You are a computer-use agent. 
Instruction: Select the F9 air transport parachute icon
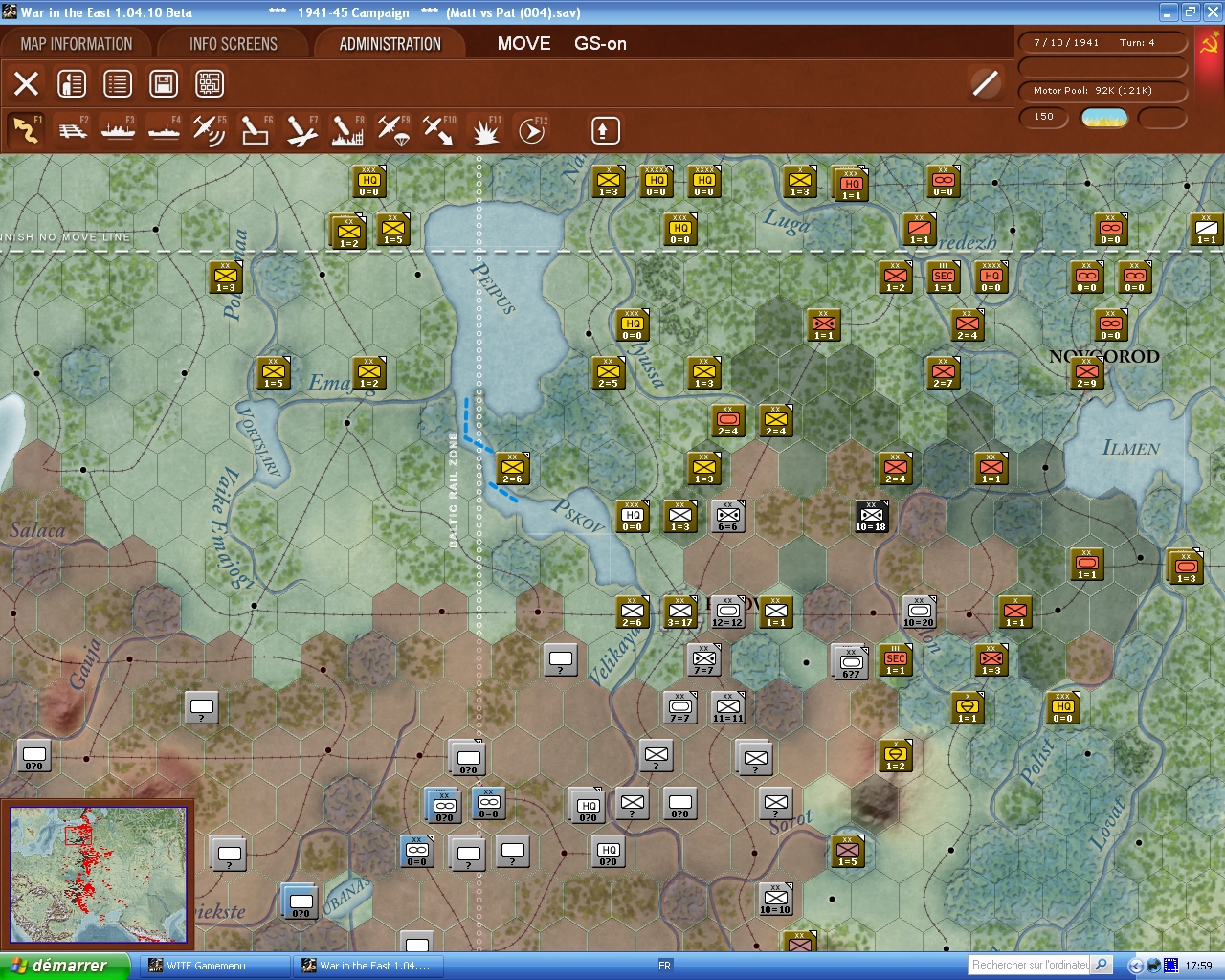393,130
